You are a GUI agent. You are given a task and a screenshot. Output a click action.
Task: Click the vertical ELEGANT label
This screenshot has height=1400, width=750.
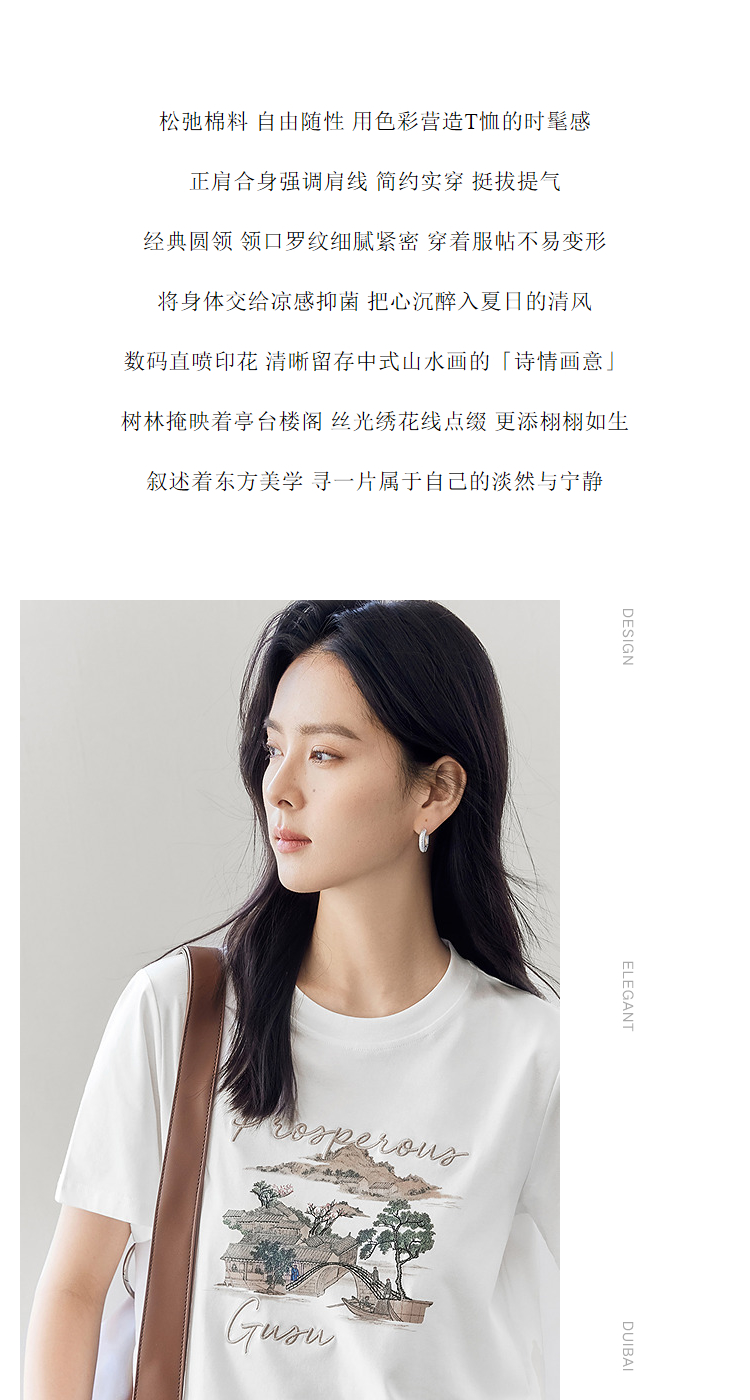tap(627, 996)
